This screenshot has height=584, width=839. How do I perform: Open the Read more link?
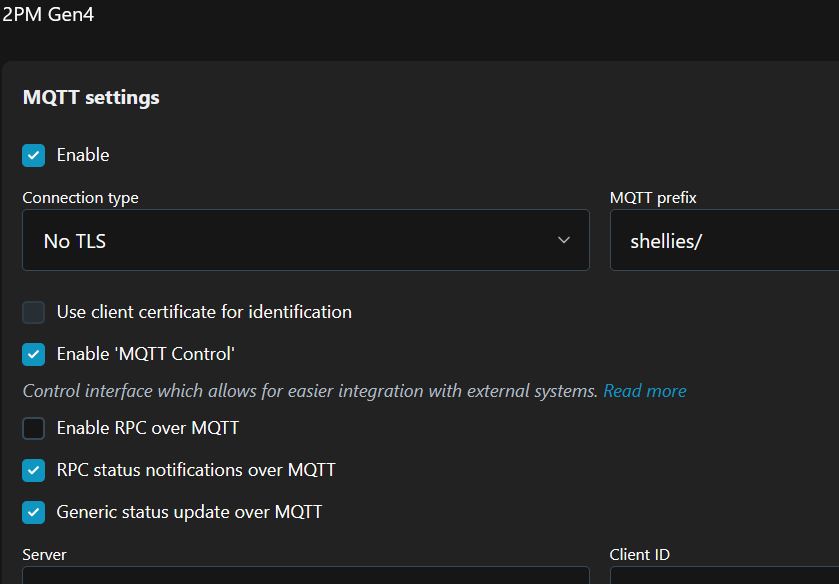point(645,391)
